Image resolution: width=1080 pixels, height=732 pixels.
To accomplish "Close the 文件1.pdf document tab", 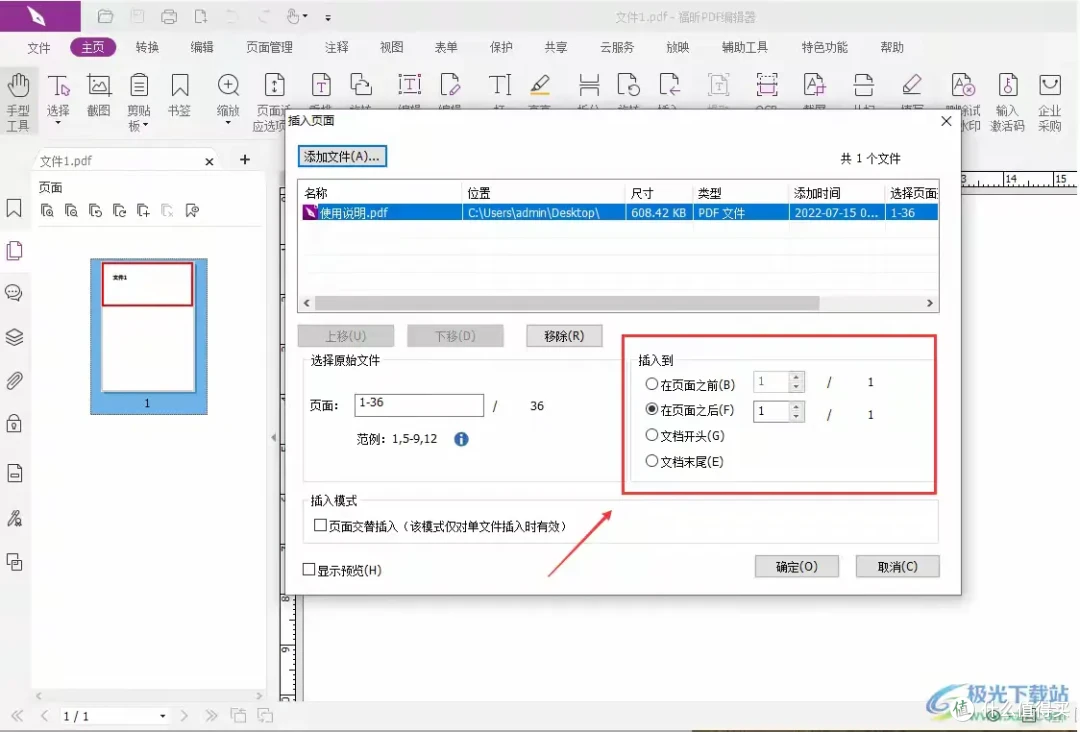I will (x=209, y=161).
